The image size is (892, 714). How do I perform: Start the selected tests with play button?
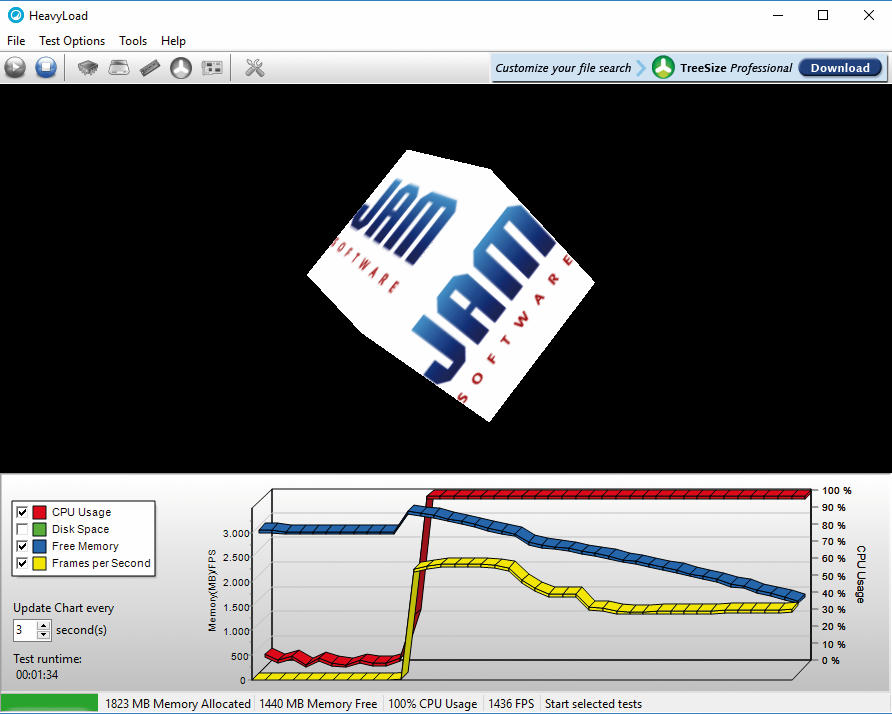click(15, 68)
